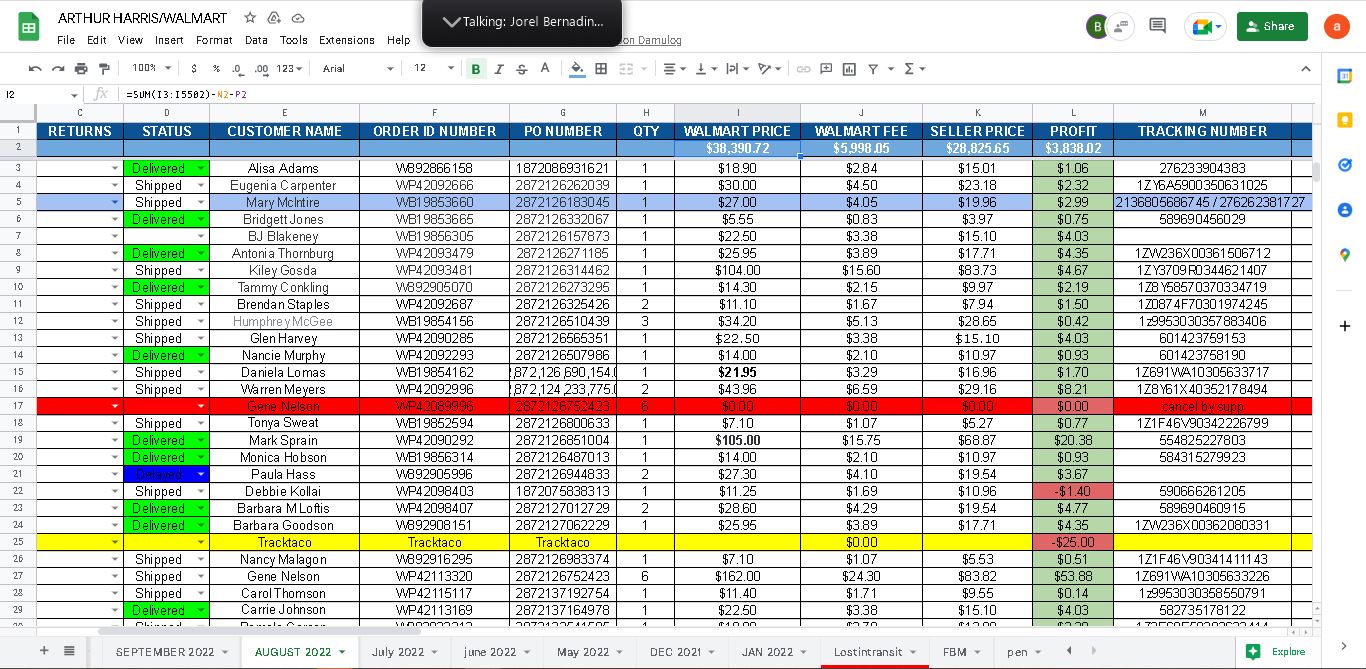Switch to July 2022 sheet tab
Screen dimensions: 1366x669
click(398, 652)
